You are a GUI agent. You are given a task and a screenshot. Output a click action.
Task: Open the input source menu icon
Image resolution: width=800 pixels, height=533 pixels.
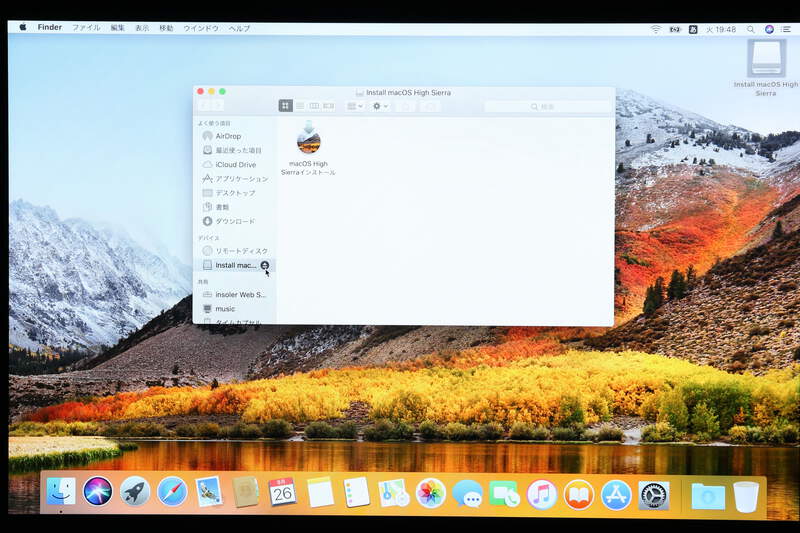(693, 30)
